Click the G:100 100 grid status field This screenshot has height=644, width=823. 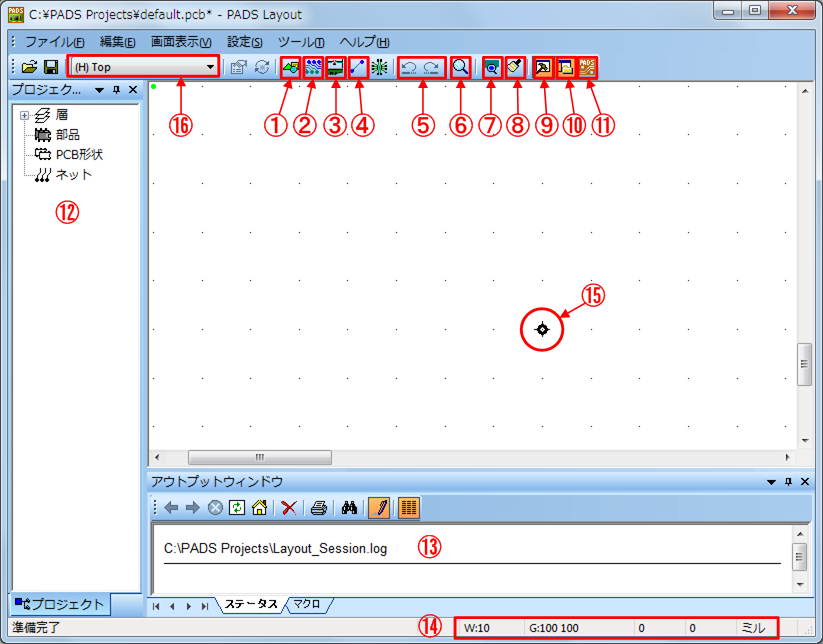(577, 628)
